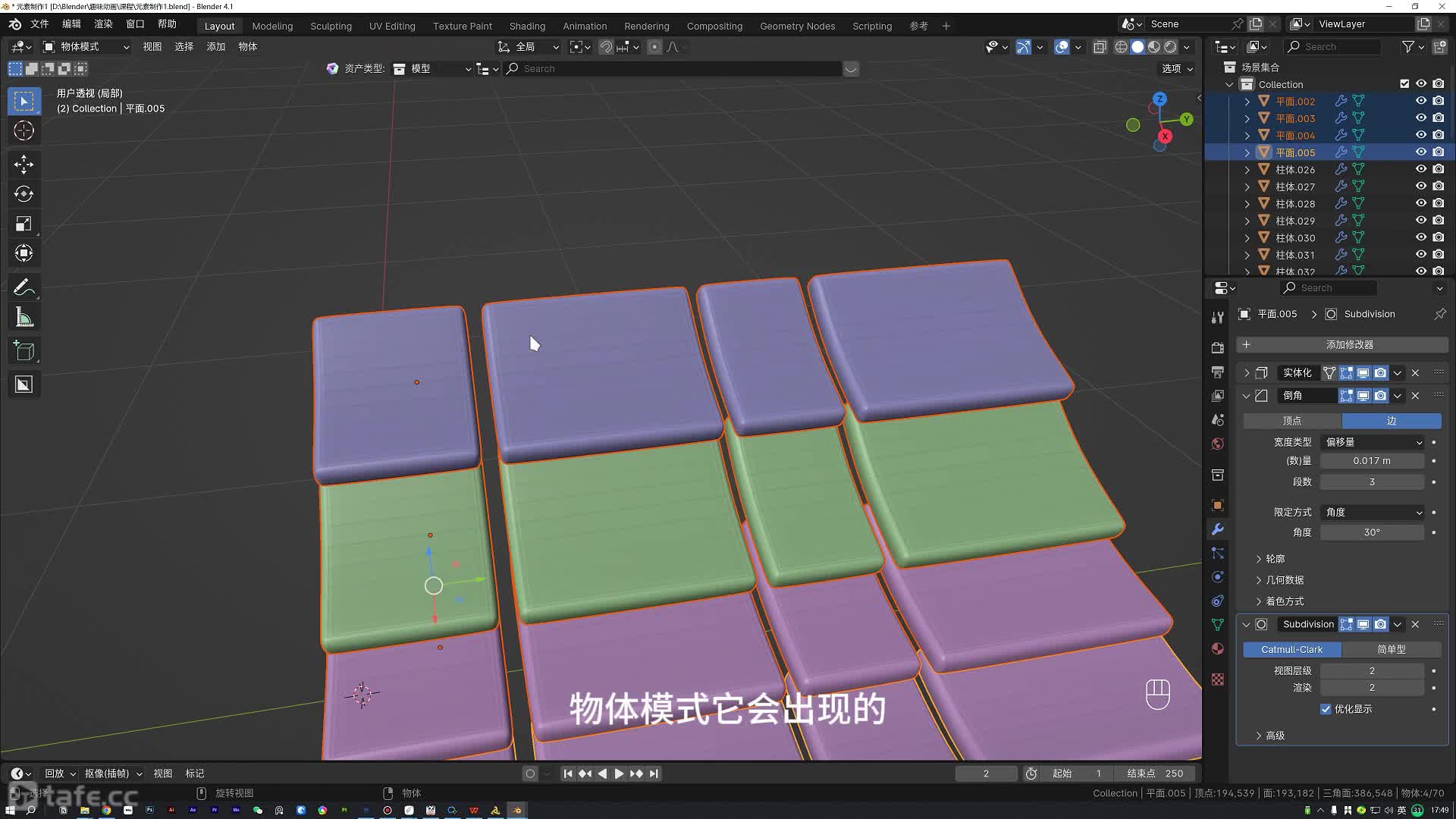Expand the 几何数据 subpanel
This screenshot has height=819, width=1456.
pyautogui.click(x=1280, y=580)
